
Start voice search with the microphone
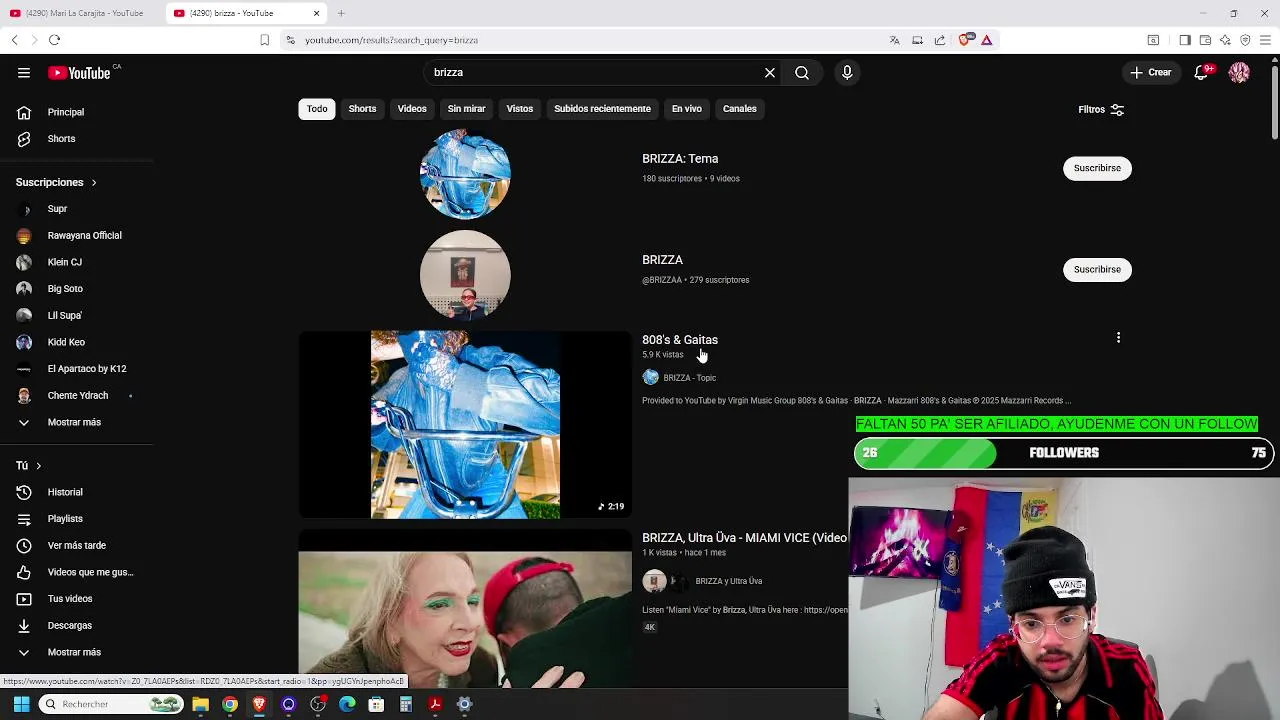click(847, 72)
